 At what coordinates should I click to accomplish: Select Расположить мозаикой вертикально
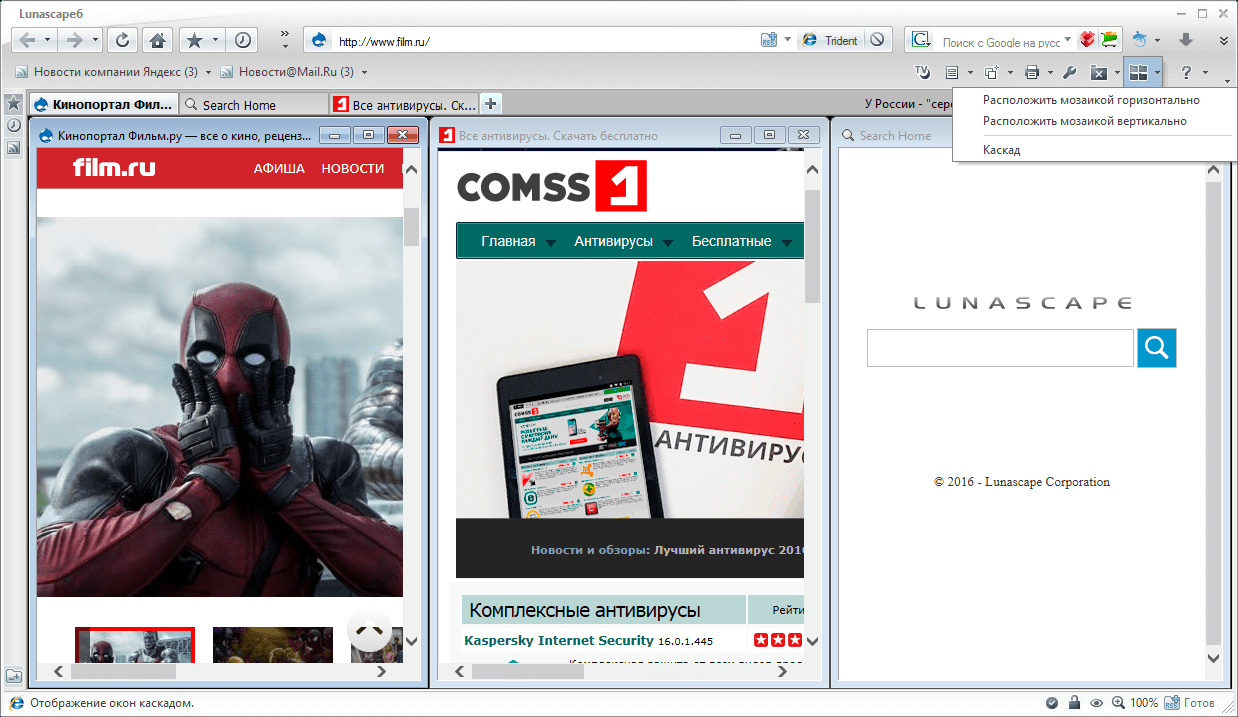(1084, 121)
